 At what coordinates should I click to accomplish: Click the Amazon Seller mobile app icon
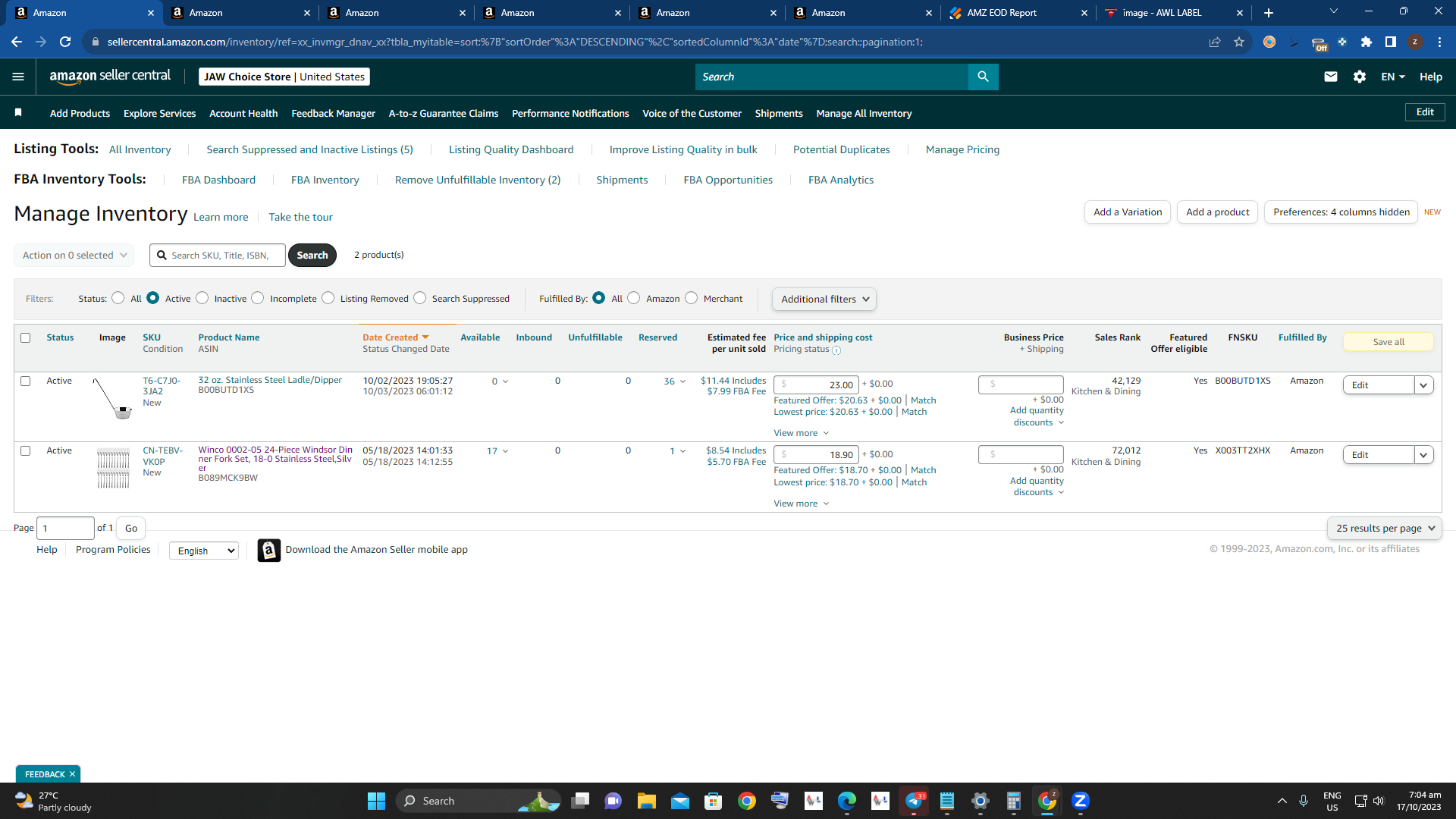268,550
